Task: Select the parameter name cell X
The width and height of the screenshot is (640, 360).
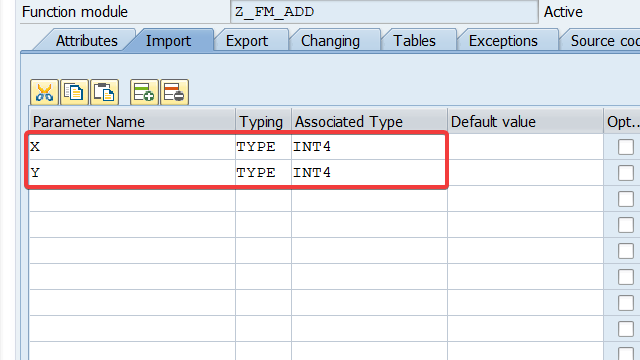Action: [x=132, y=147]
